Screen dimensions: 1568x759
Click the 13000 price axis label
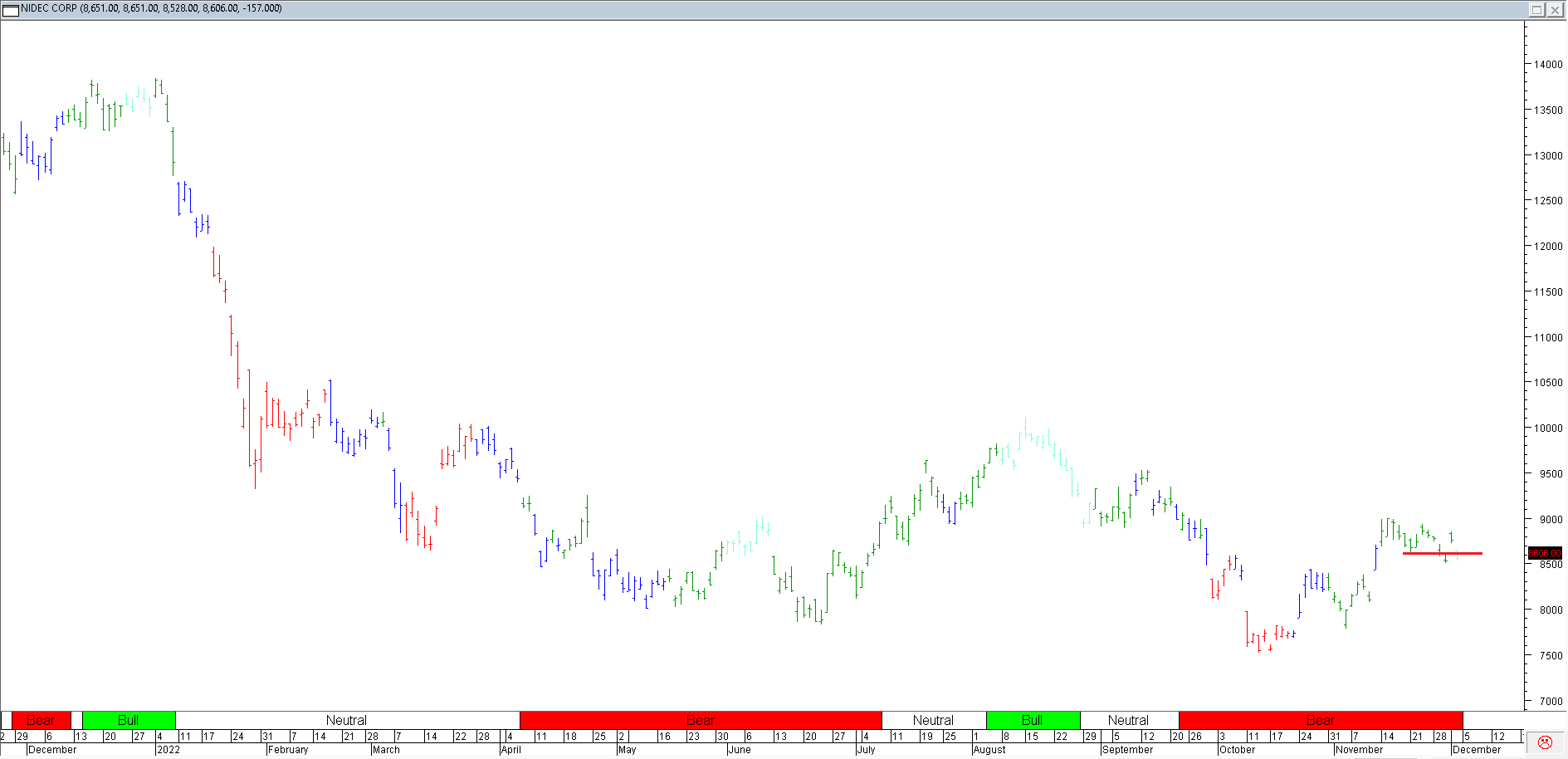point(1549,156)
